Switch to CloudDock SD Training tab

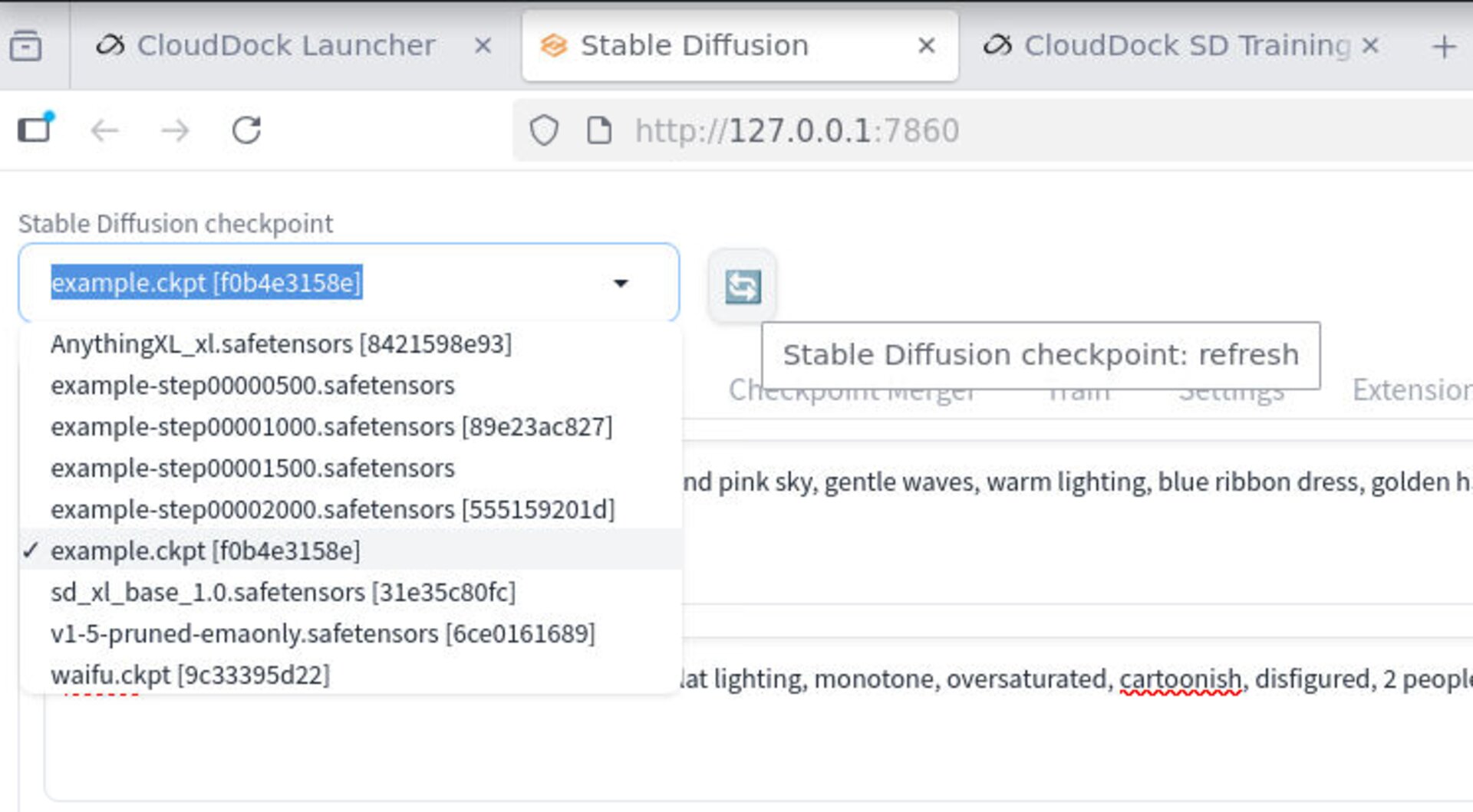coord(1185,46)
